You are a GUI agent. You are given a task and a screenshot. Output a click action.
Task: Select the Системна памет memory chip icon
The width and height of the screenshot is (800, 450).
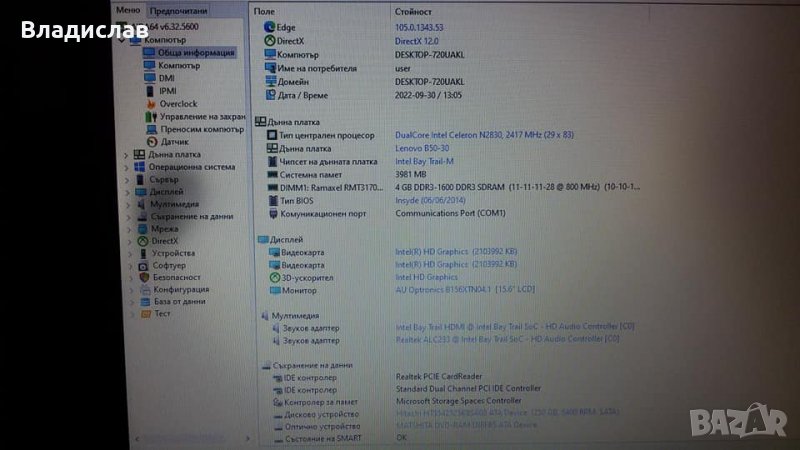tap(272, 174)
